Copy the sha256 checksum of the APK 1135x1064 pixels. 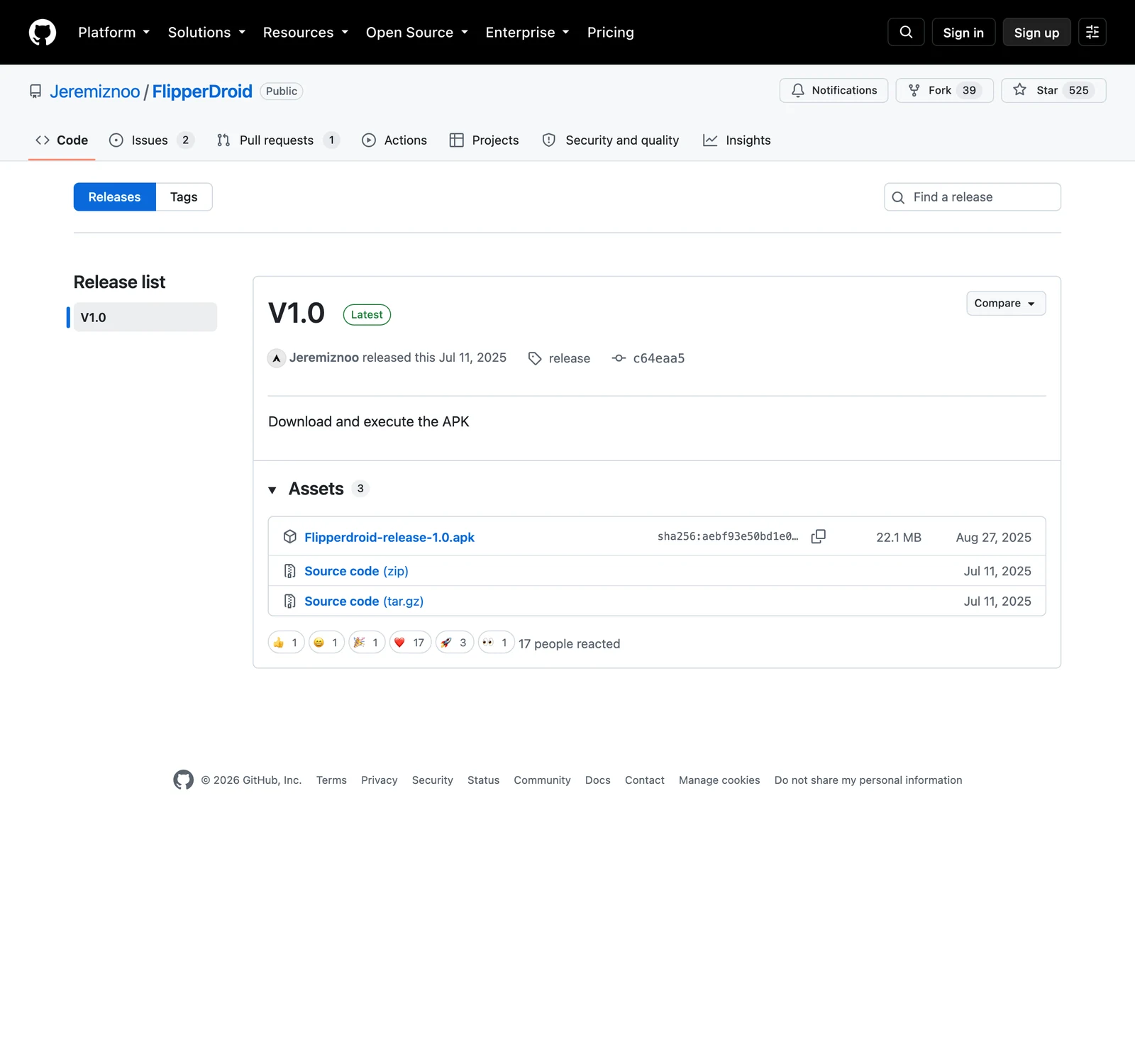point(818,536)
